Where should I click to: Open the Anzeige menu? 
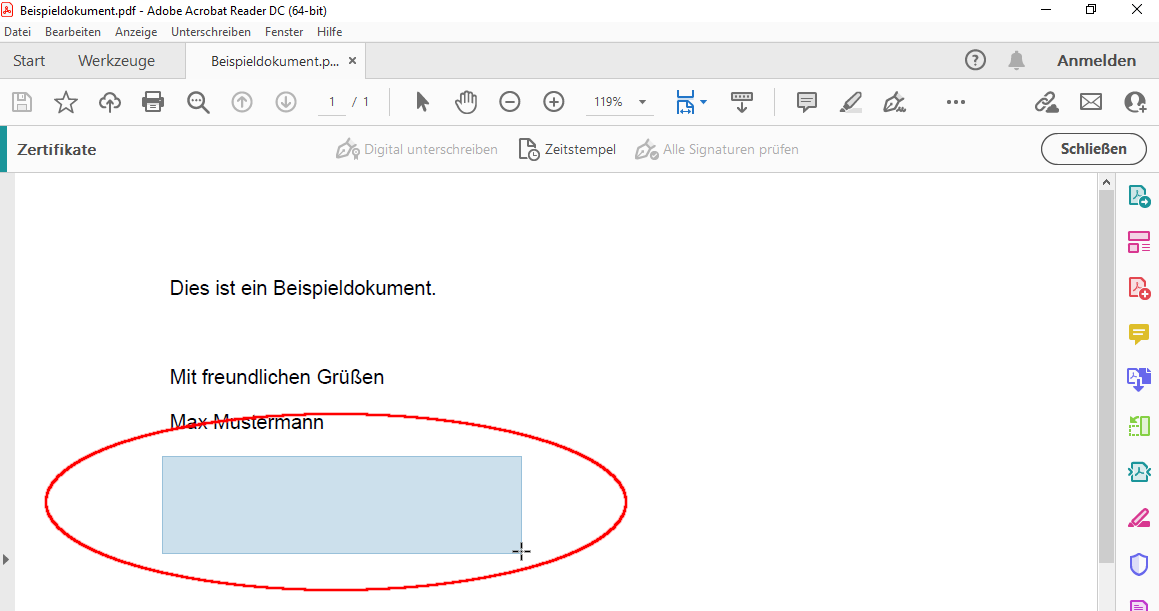[136, 32]
